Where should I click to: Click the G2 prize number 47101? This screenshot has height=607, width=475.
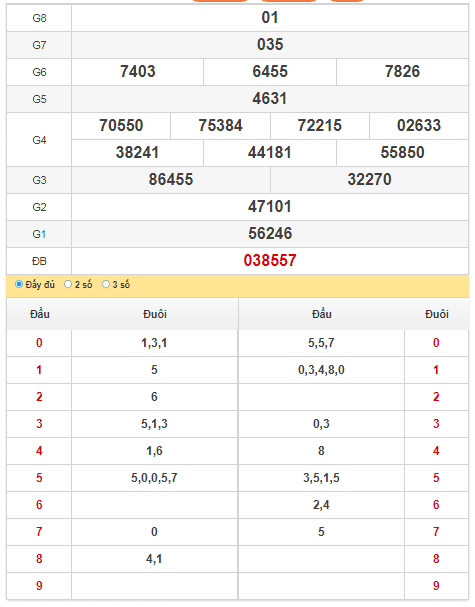pyautogui.click(x=270, y=206)
